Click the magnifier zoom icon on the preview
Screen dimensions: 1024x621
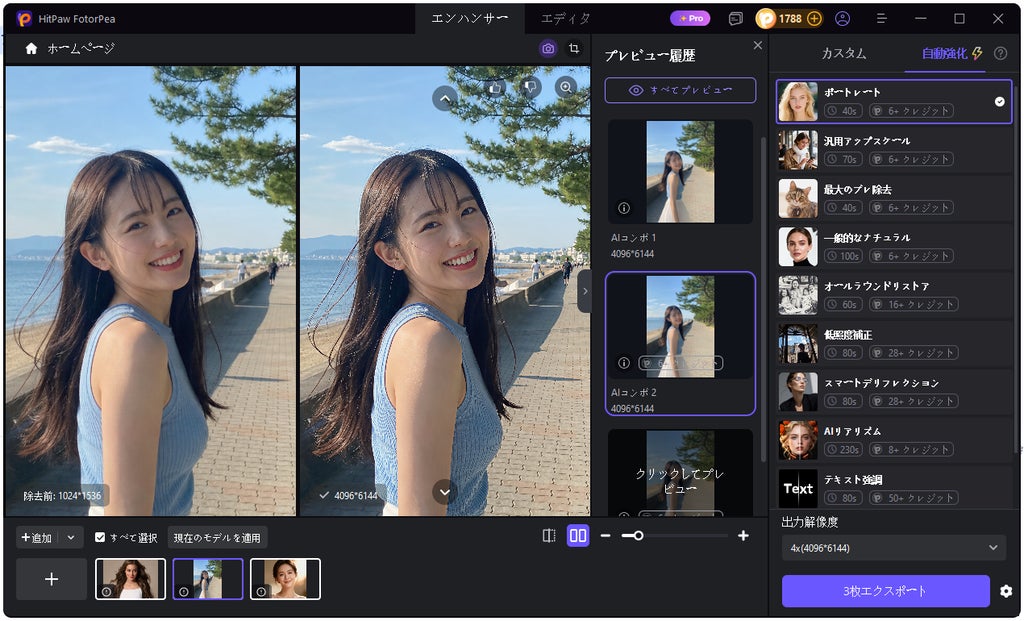pyautogui.click(x=566, y=88)
